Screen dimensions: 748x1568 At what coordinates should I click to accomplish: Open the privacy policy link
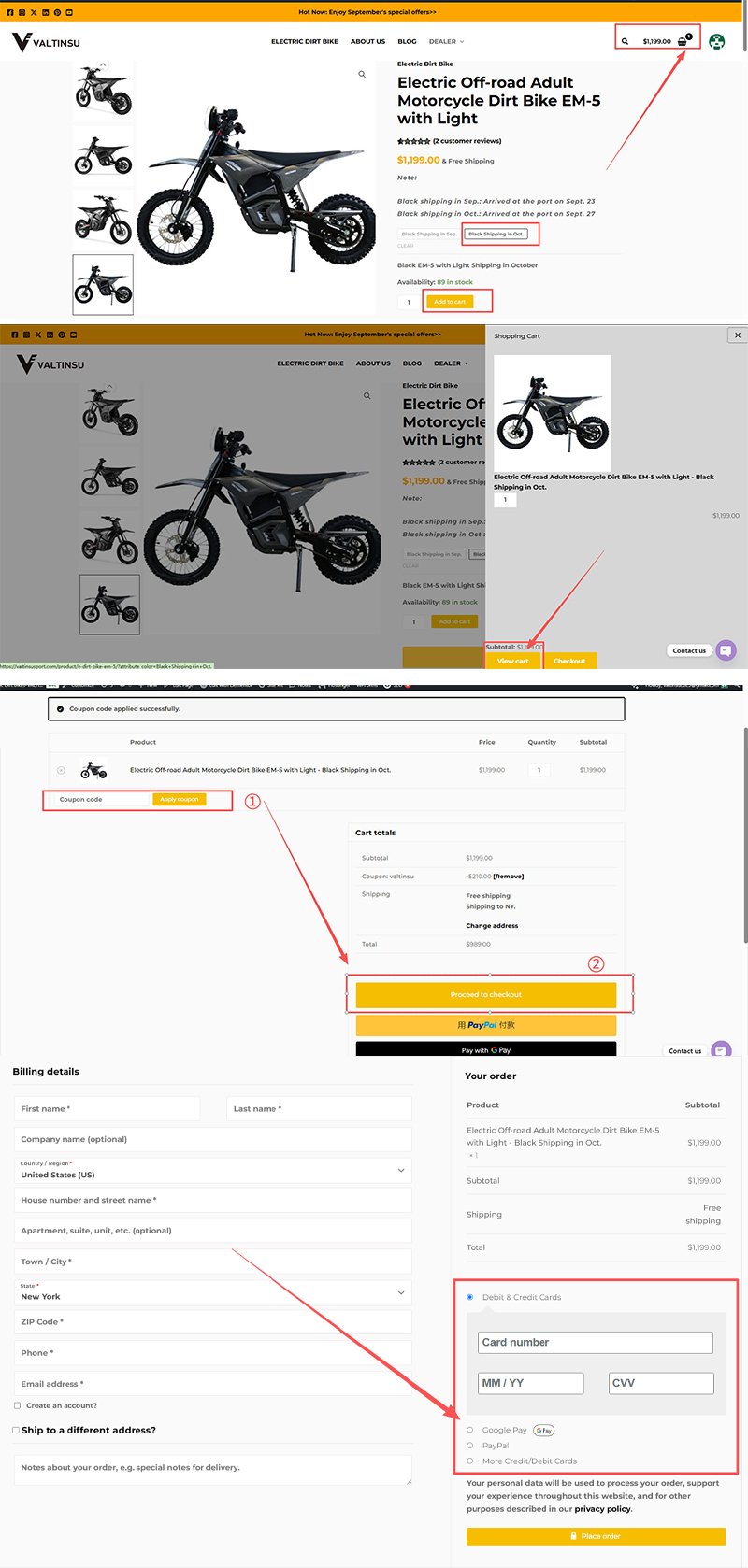[x=603, y=1508]
